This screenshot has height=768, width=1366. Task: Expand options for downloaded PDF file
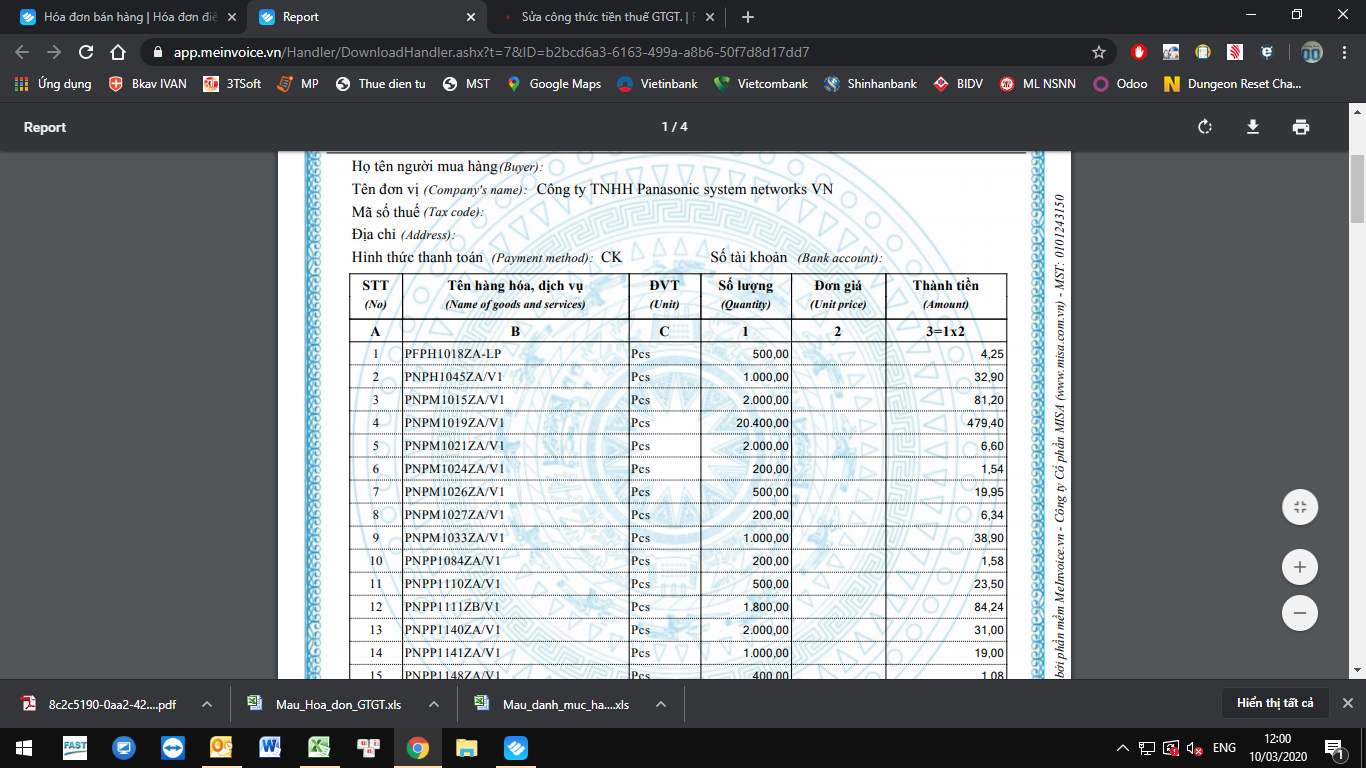pyautogui.click(x=206, y=704)
